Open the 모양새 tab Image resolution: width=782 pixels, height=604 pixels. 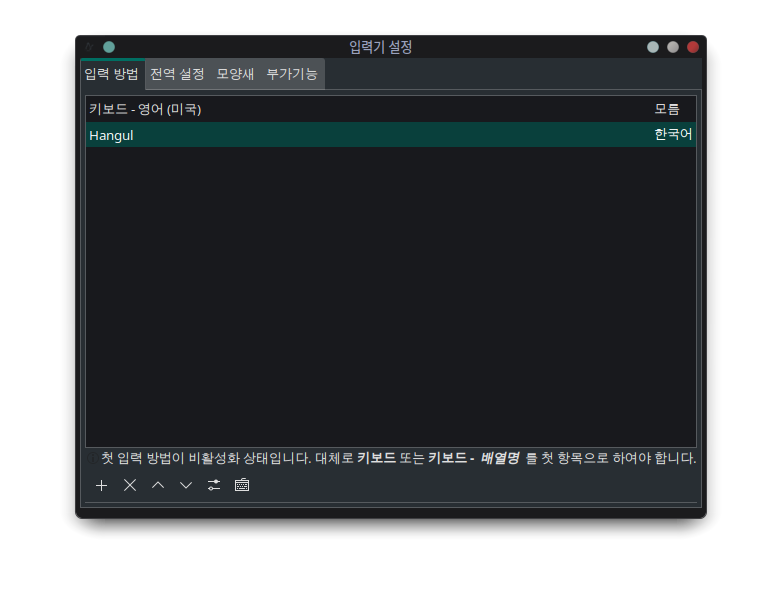pos(235,74)
